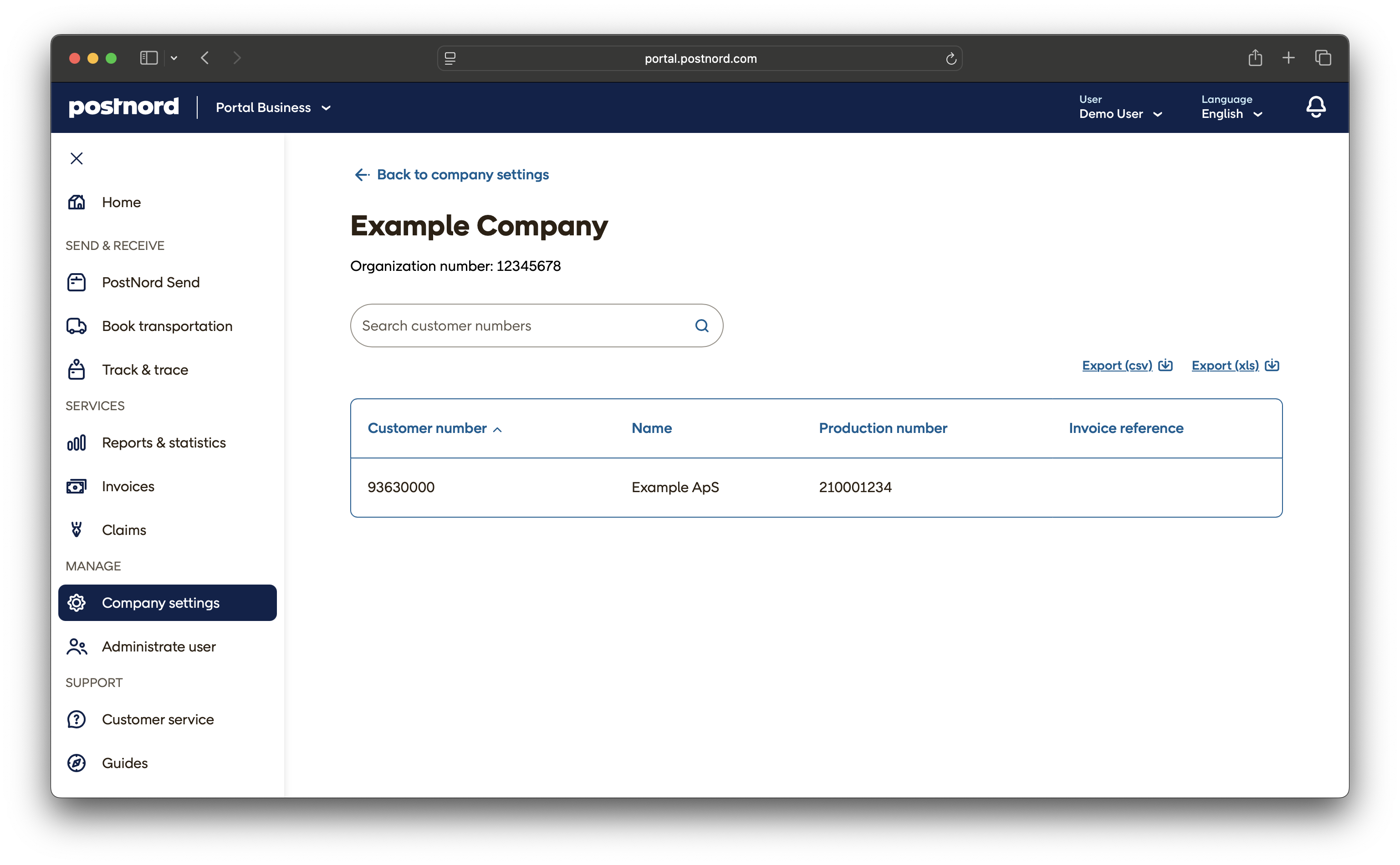Click the Export csv download icon

[x=1165, y=365]
